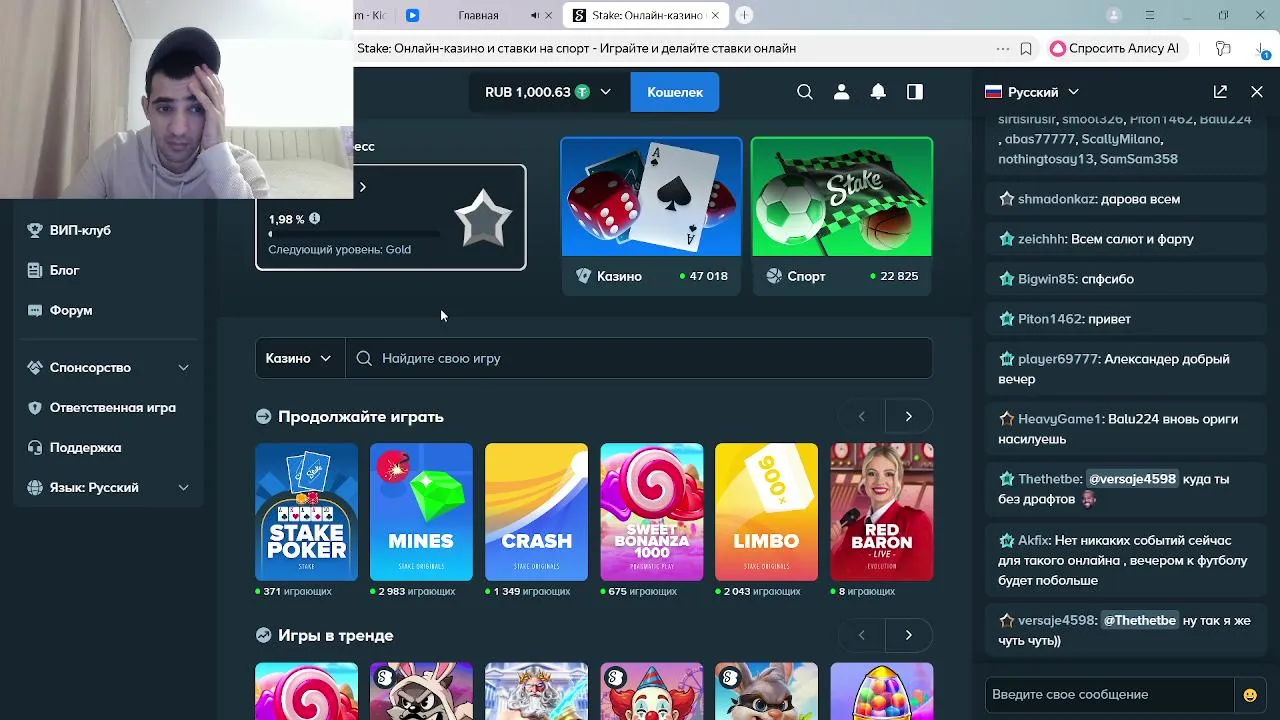
Task: Show previous Продолжайте играть games
Action: 861,416
